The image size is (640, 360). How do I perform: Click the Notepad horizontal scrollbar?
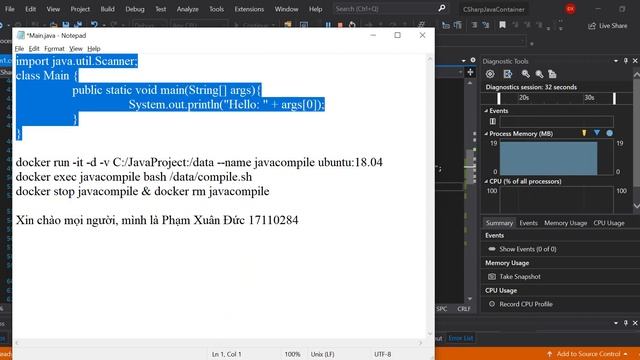218,343
